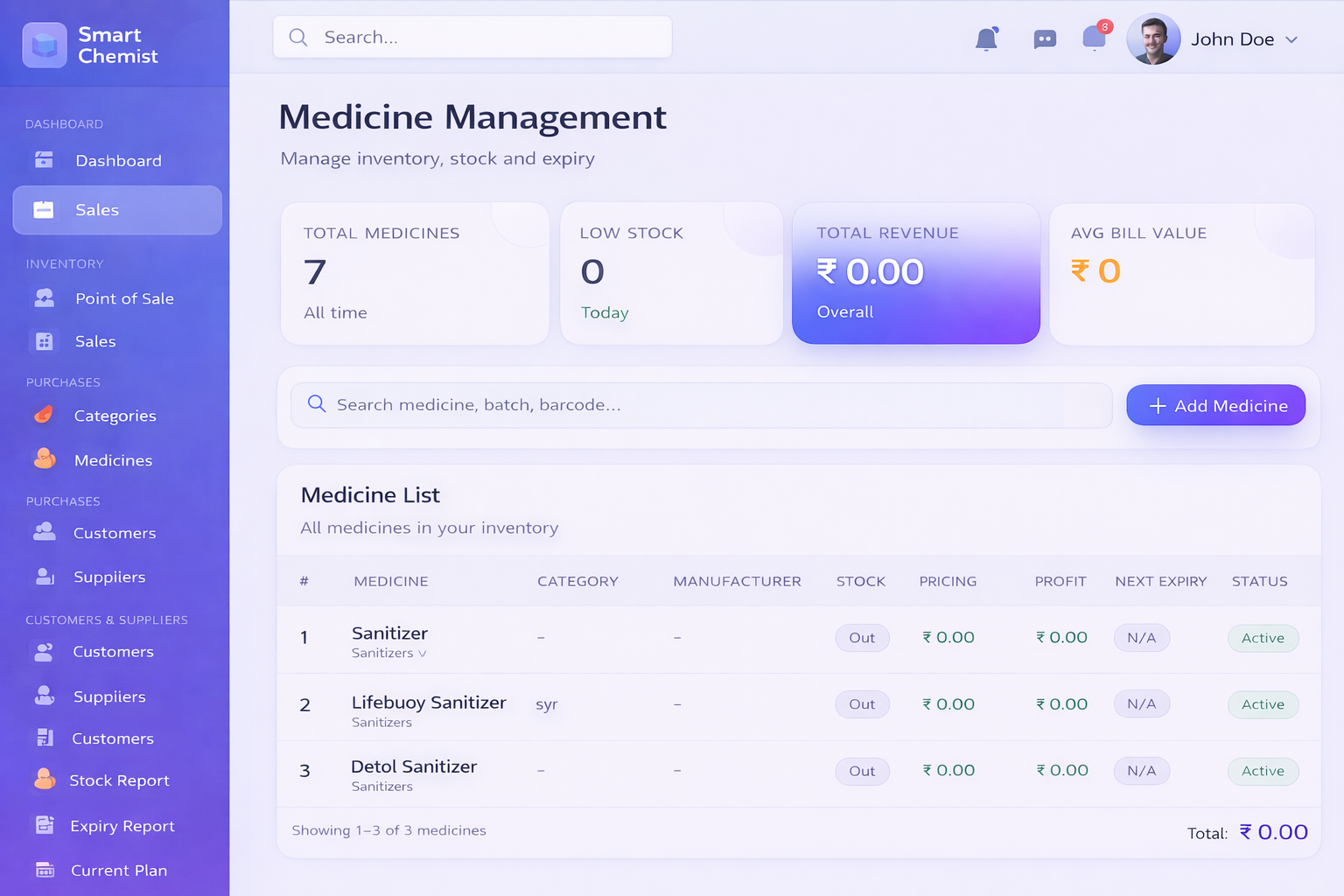
Task: Click the Point of Sale icon
Action: 44,298
